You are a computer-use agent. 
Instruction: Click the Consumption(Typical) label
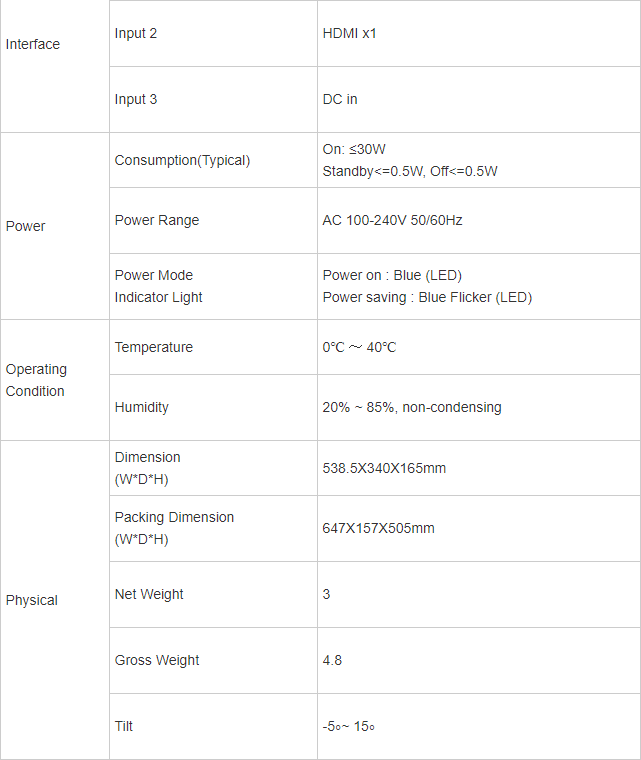point(182,160)
